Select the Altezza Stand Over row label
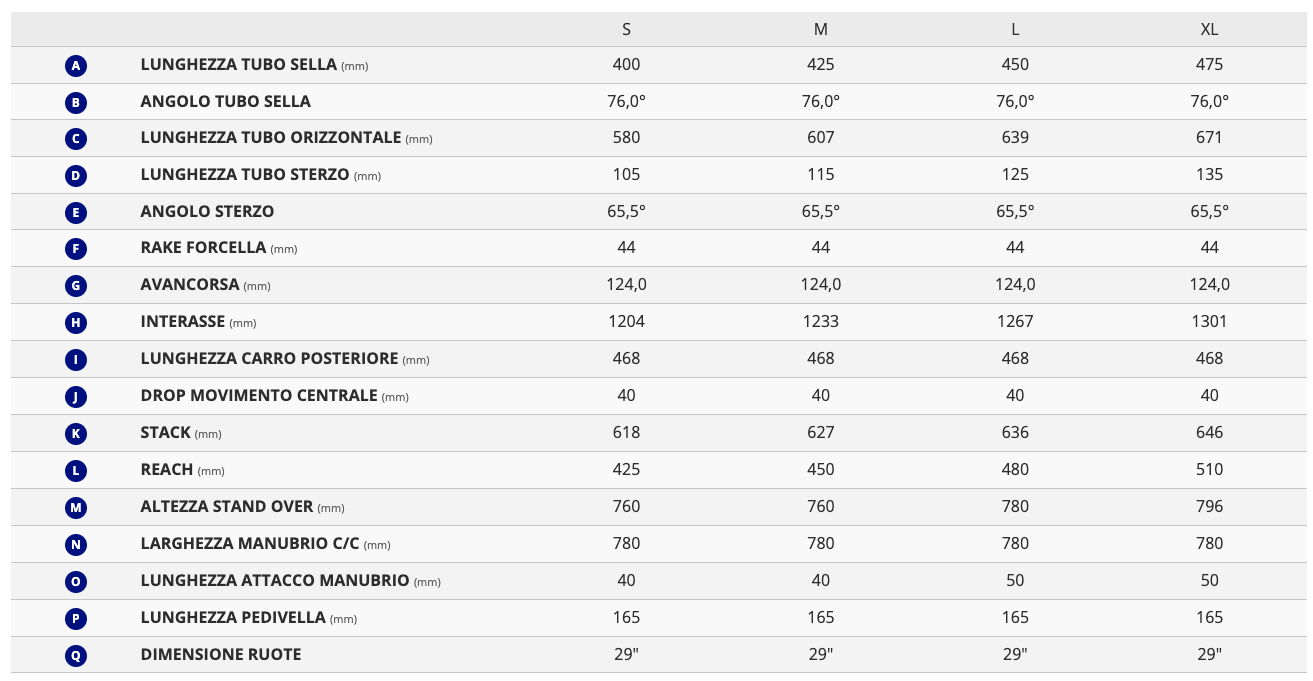 point(227,506)
